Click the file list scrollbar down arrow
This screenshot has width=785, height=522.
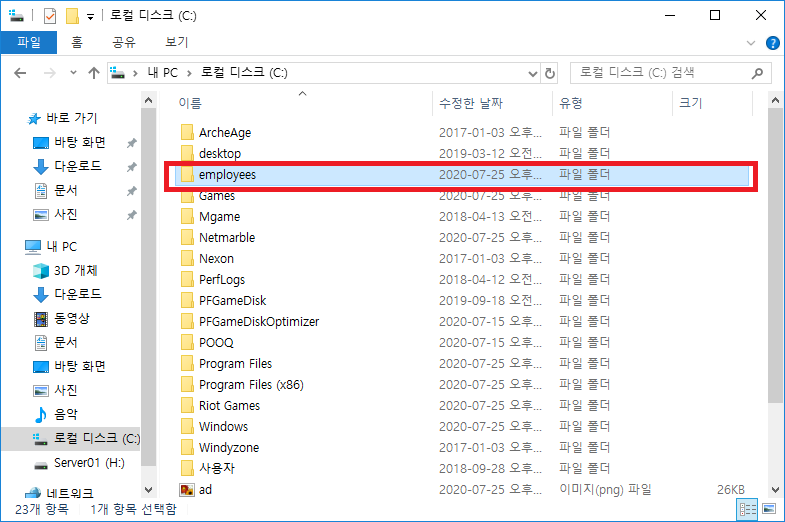[x=775, y=489]
